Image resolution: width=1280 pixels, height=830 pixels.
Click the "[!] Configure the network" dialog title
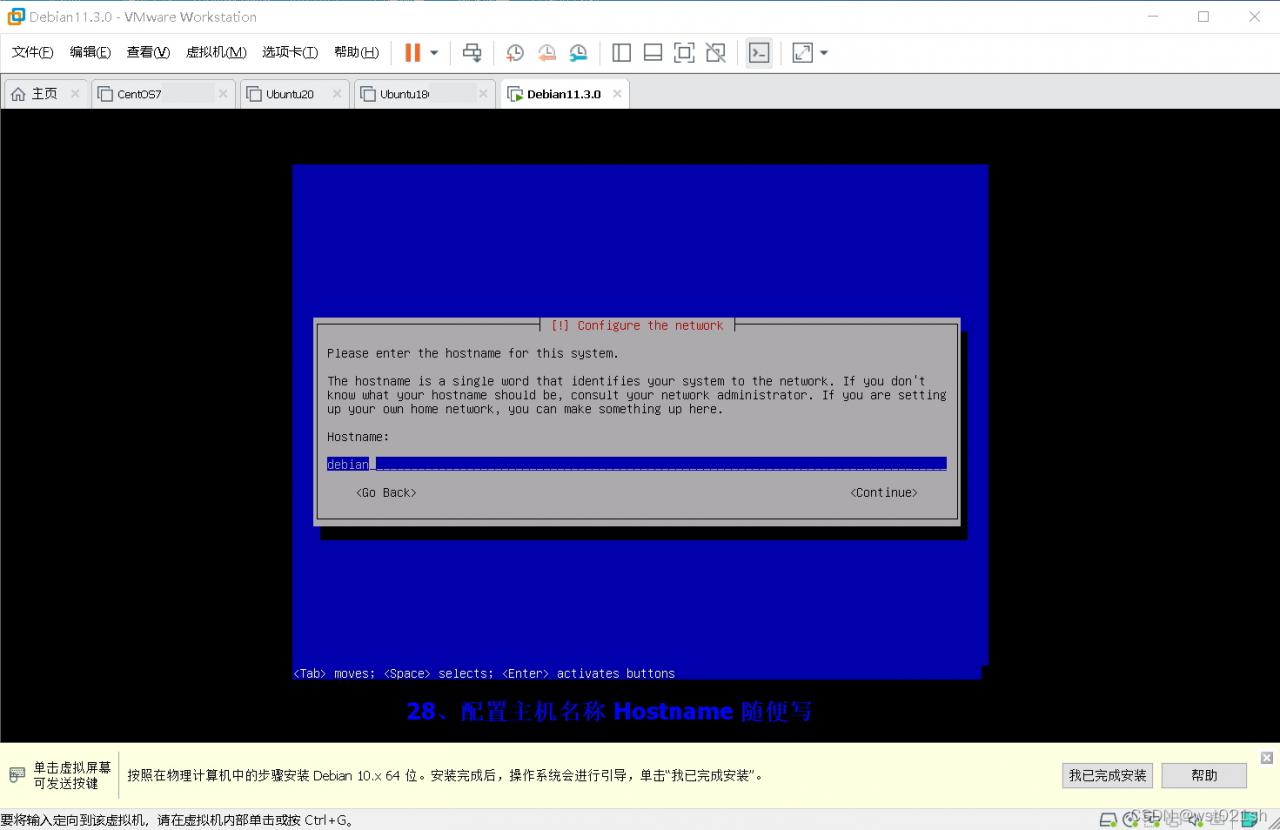637,326
